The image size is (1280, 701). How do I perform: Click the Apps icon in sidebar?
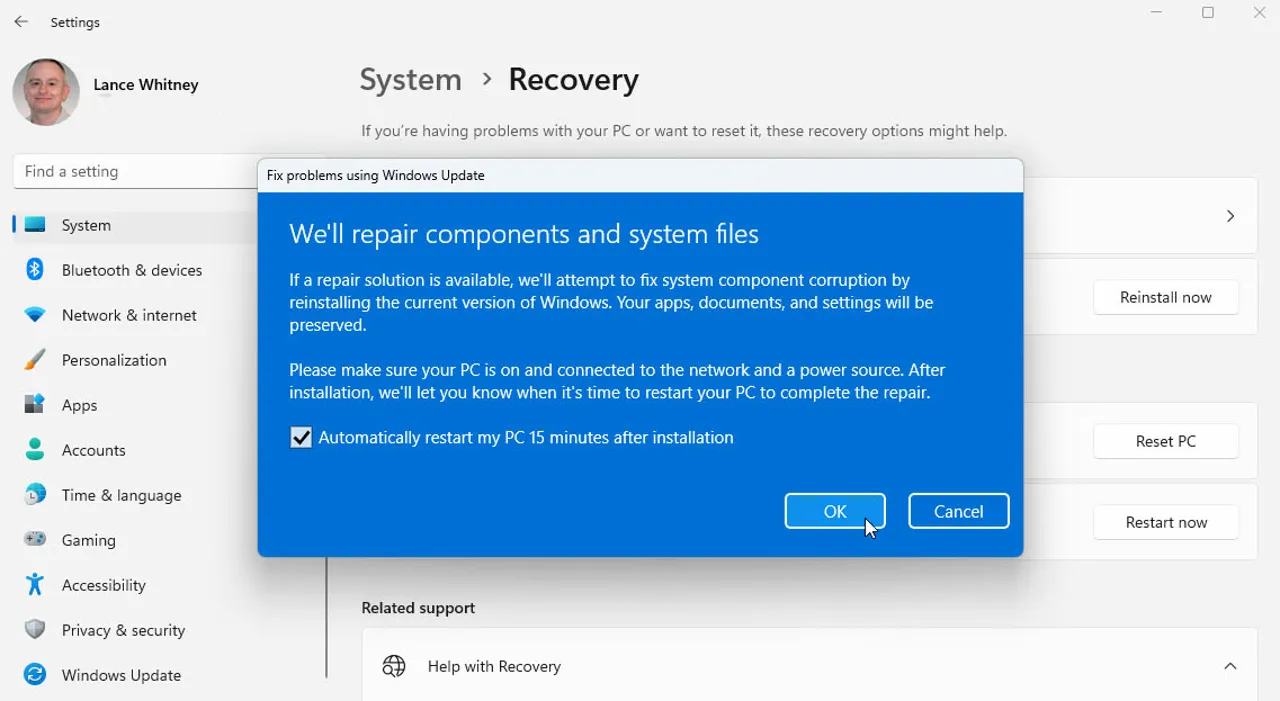point(35,405)
